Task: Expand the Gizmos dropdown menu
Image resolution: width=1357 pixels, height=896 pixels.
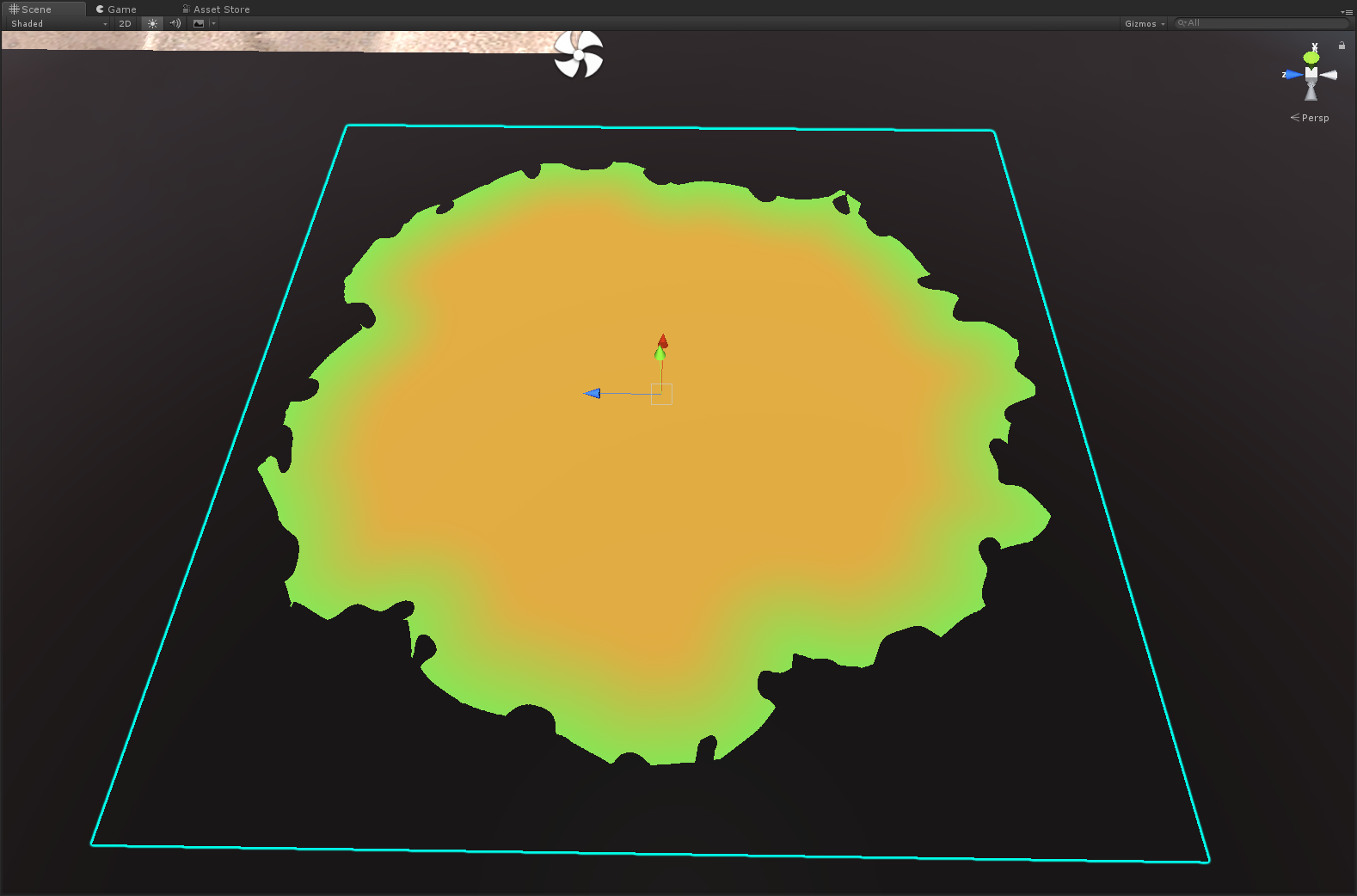Action: point(1145,23)
